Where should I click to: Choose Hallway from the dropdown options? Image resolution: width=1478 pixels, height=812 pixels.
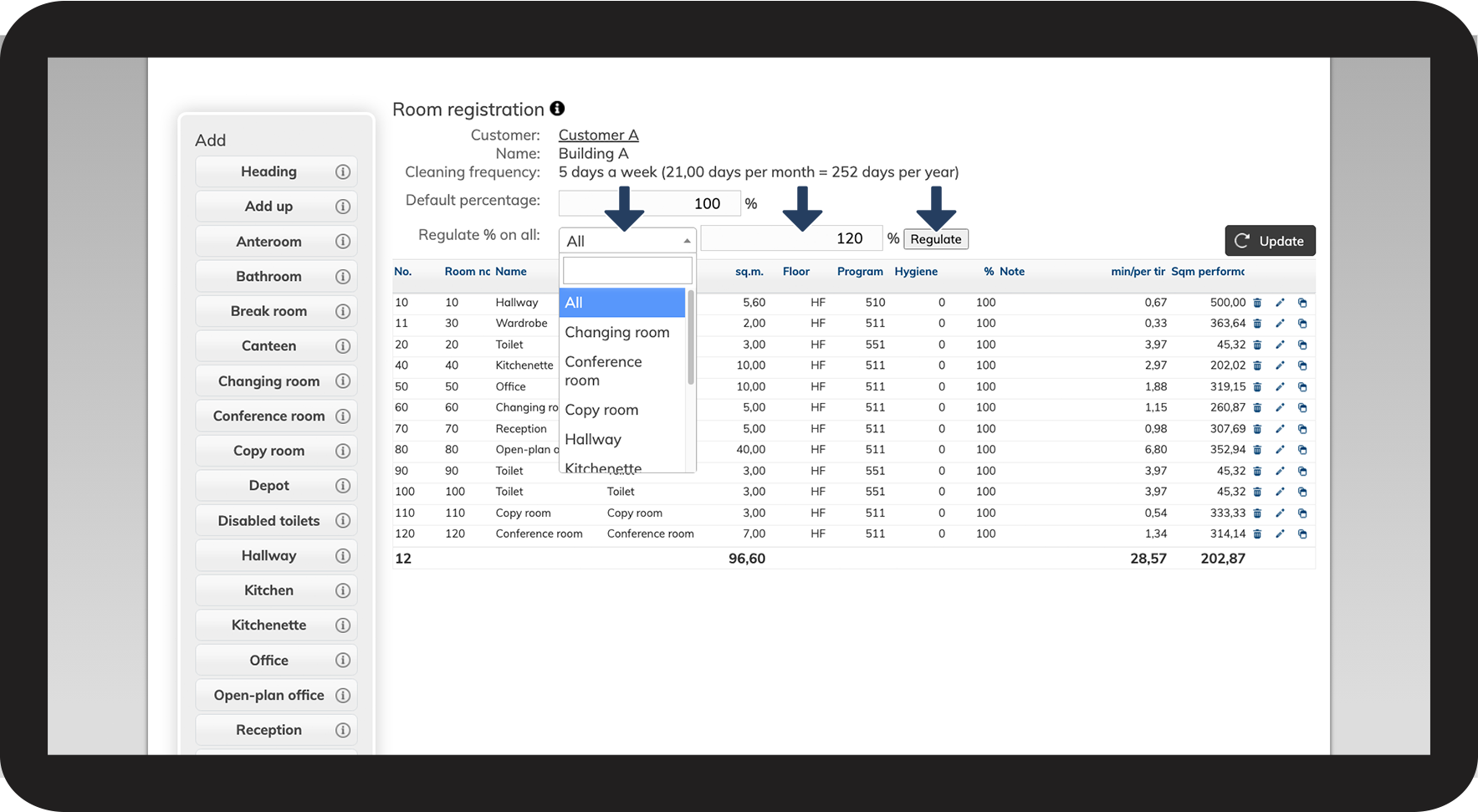click(593, 439)
